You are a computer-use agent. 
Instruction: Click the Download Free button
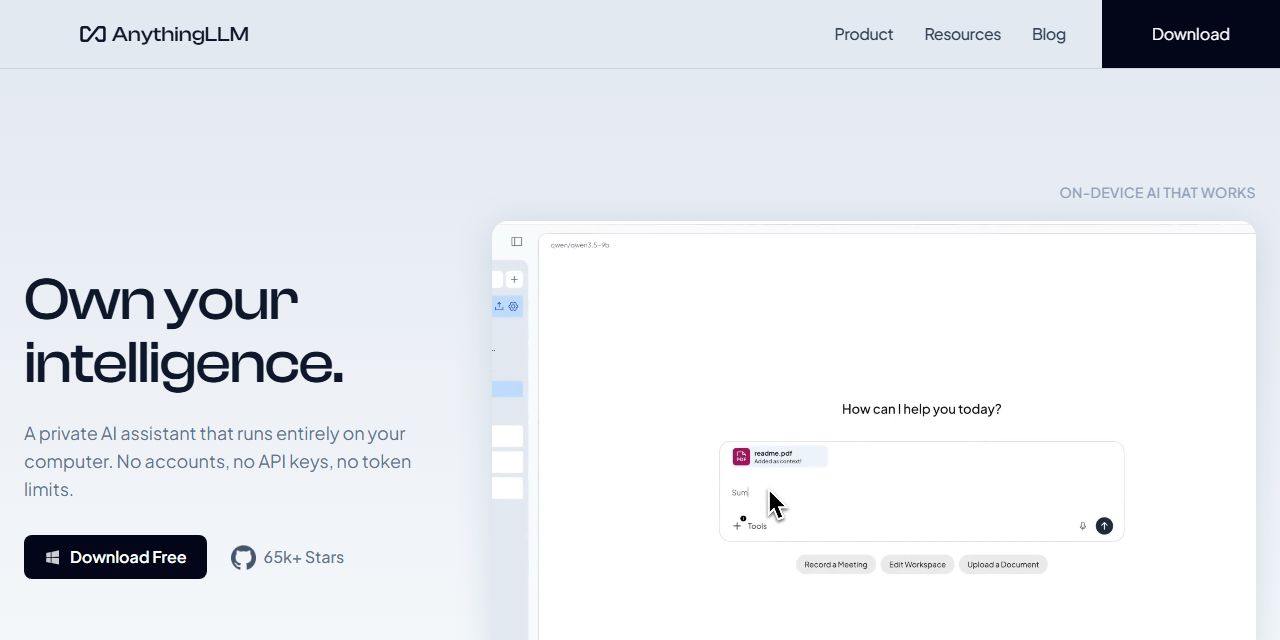[115, 557]
